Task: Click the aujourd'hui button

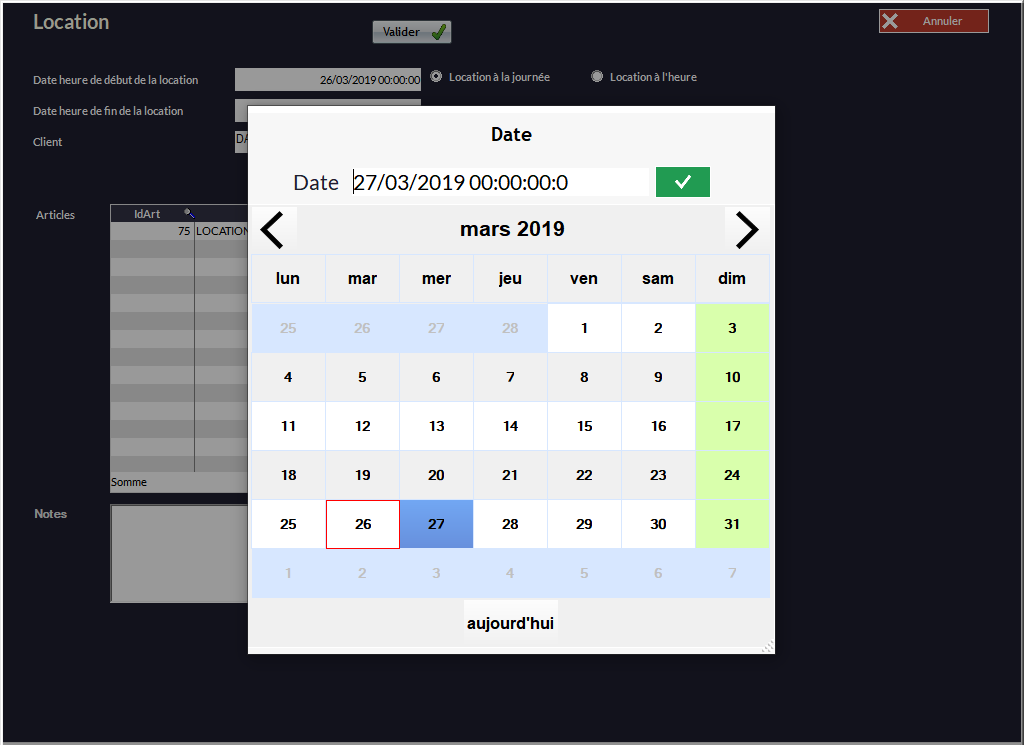Action: click(510, 623)
